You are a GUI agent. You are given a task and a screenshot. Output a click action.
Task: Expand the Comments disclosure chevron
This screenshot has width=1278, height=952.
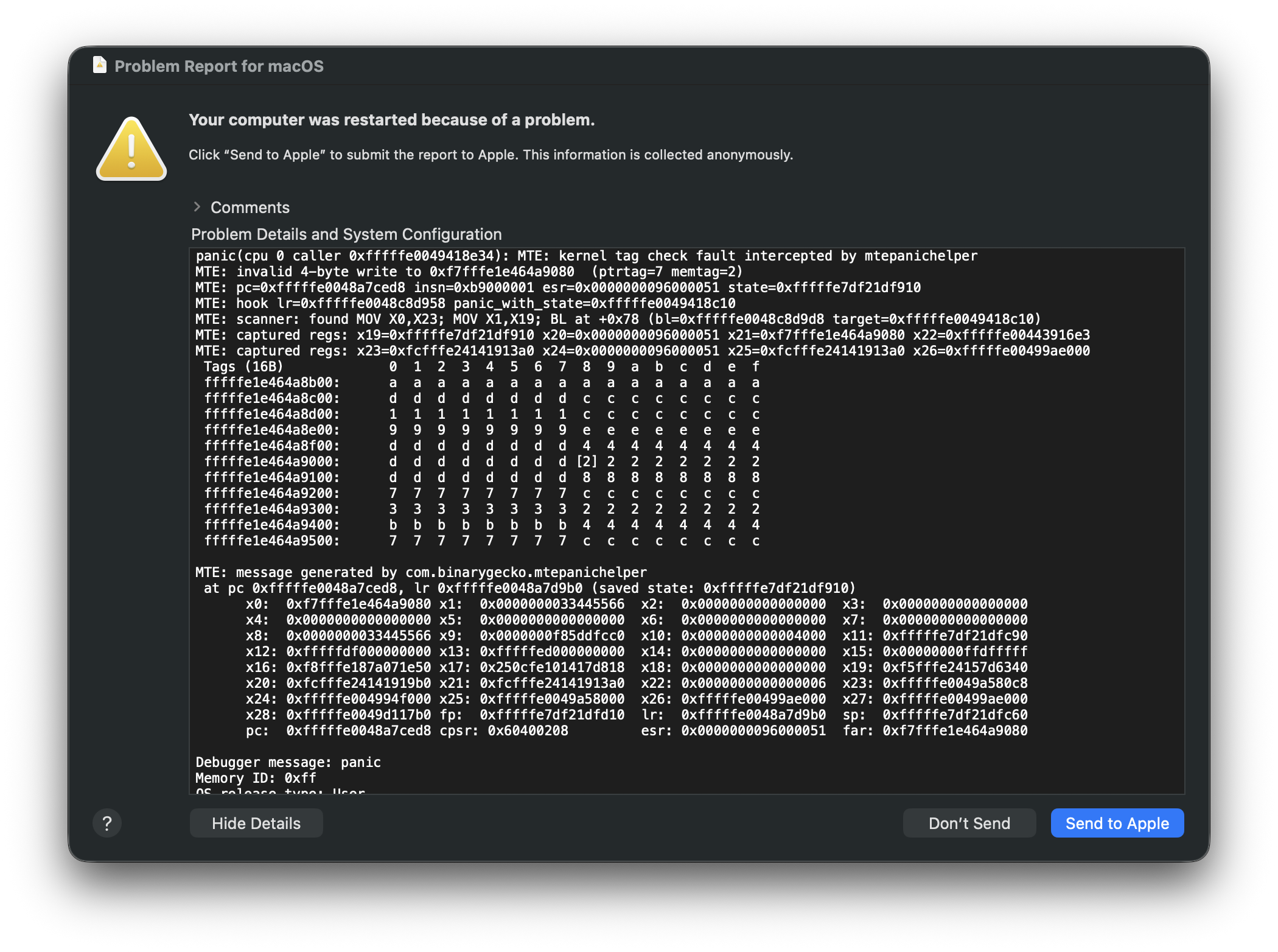(x=197, y=207)
